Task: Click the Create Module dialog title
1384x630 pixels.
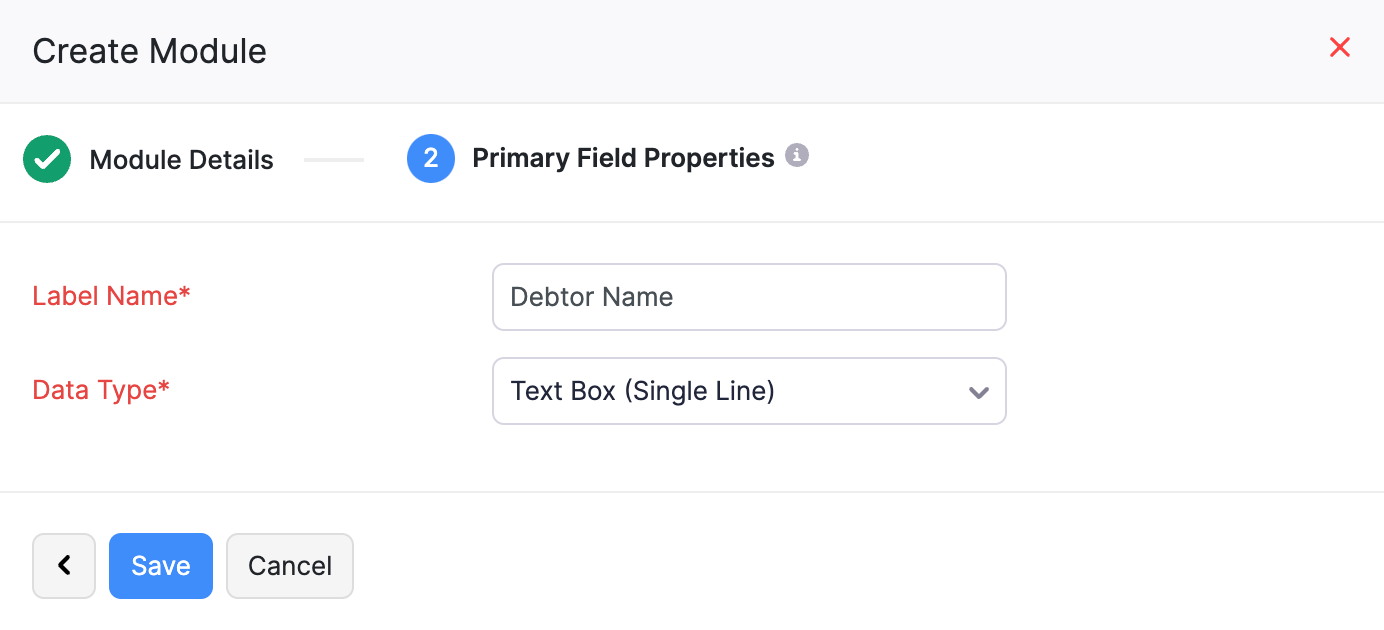Action: tap(148, 50)
